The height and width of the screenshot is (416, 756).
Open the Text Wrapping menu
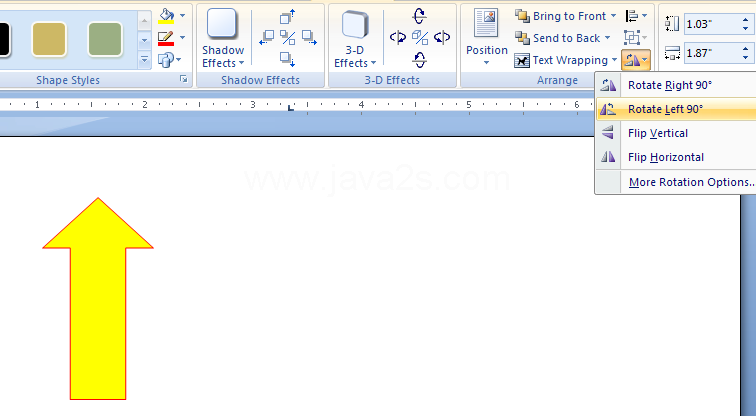click(566, 60)
